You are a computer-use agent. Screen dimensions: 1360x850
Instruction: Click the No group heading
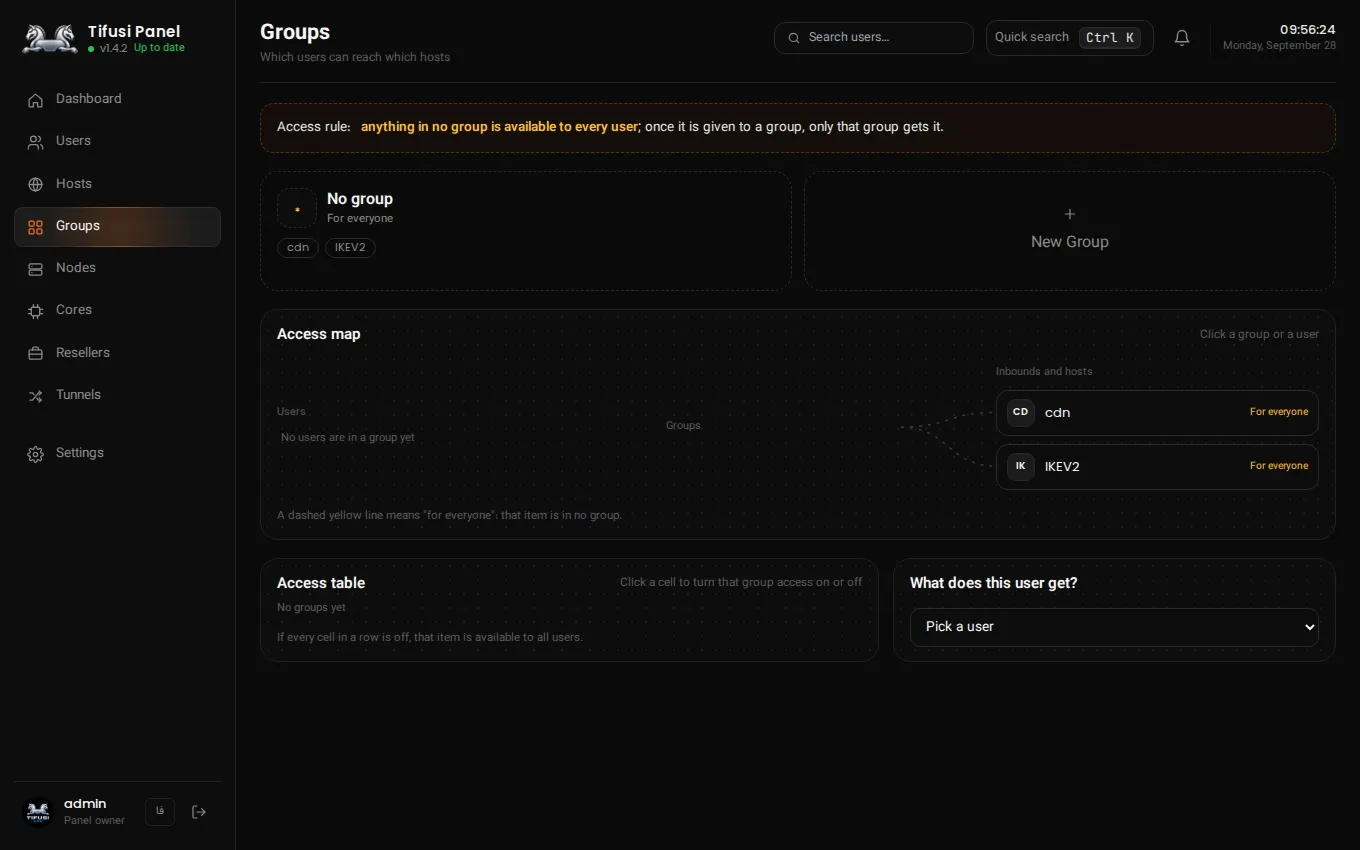tap(360, 199)
